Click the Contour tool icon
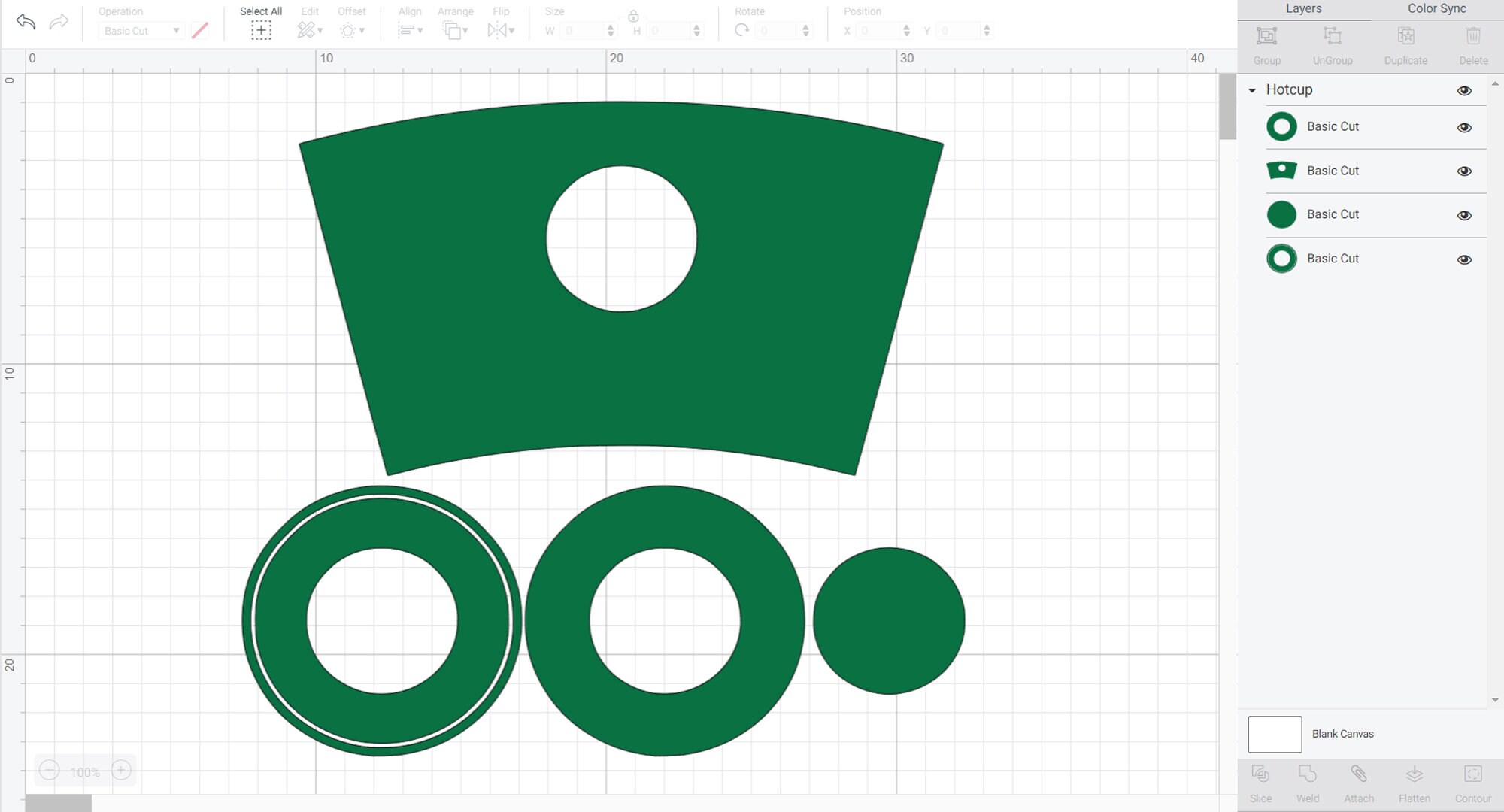Image resolution: width=1504 pixels, height=812 pixels. (1473, 774)
